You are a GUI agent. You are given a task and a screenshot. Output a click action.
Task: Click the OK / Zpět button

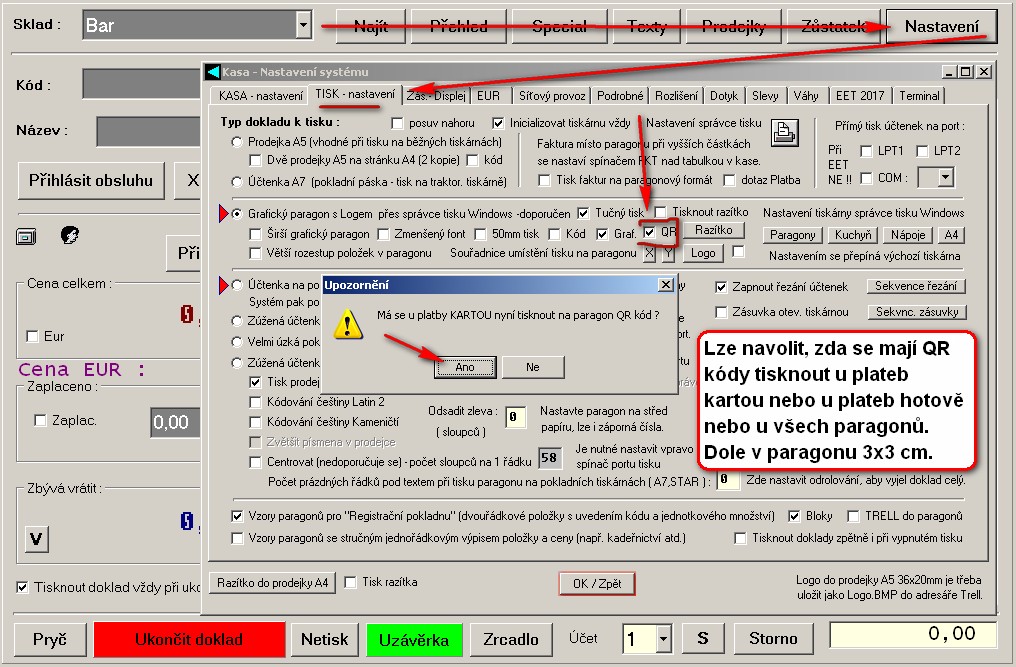[597, 582]
